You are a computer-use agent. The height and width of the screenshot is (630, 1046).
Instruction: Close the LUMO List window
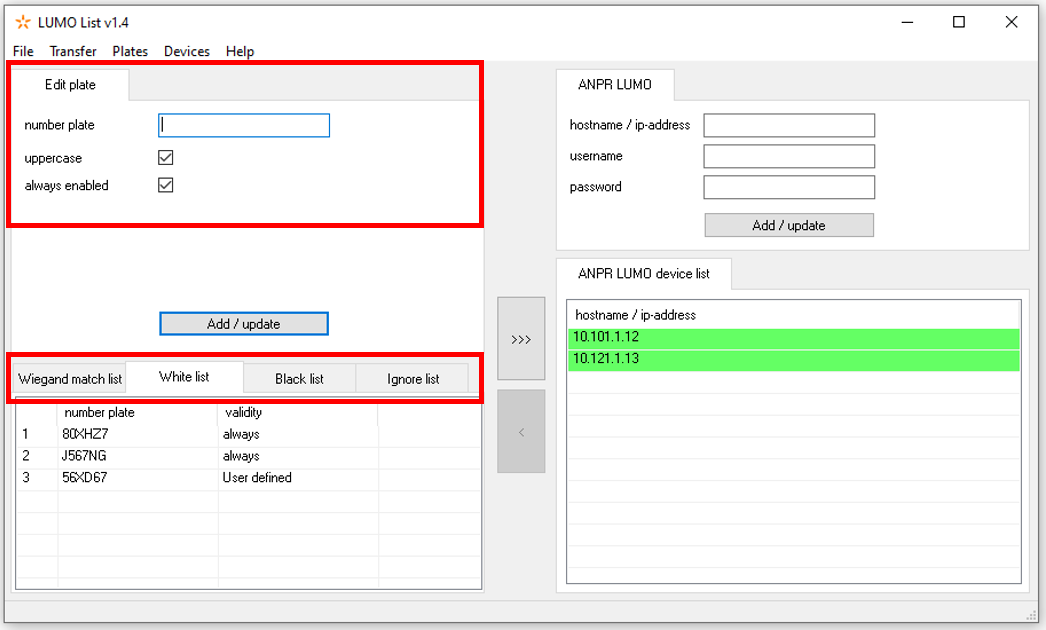click(1011, 22)
